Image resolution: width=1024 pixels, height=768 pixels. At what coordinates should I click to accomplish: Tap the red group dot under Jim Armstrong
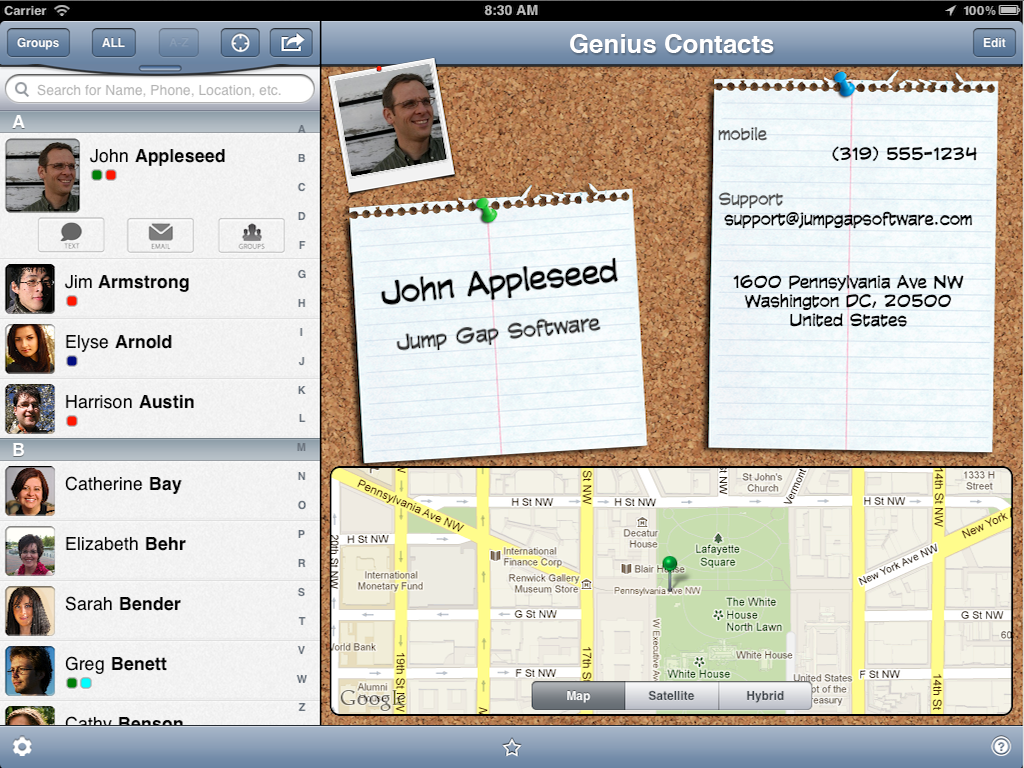tap(72, 301)
